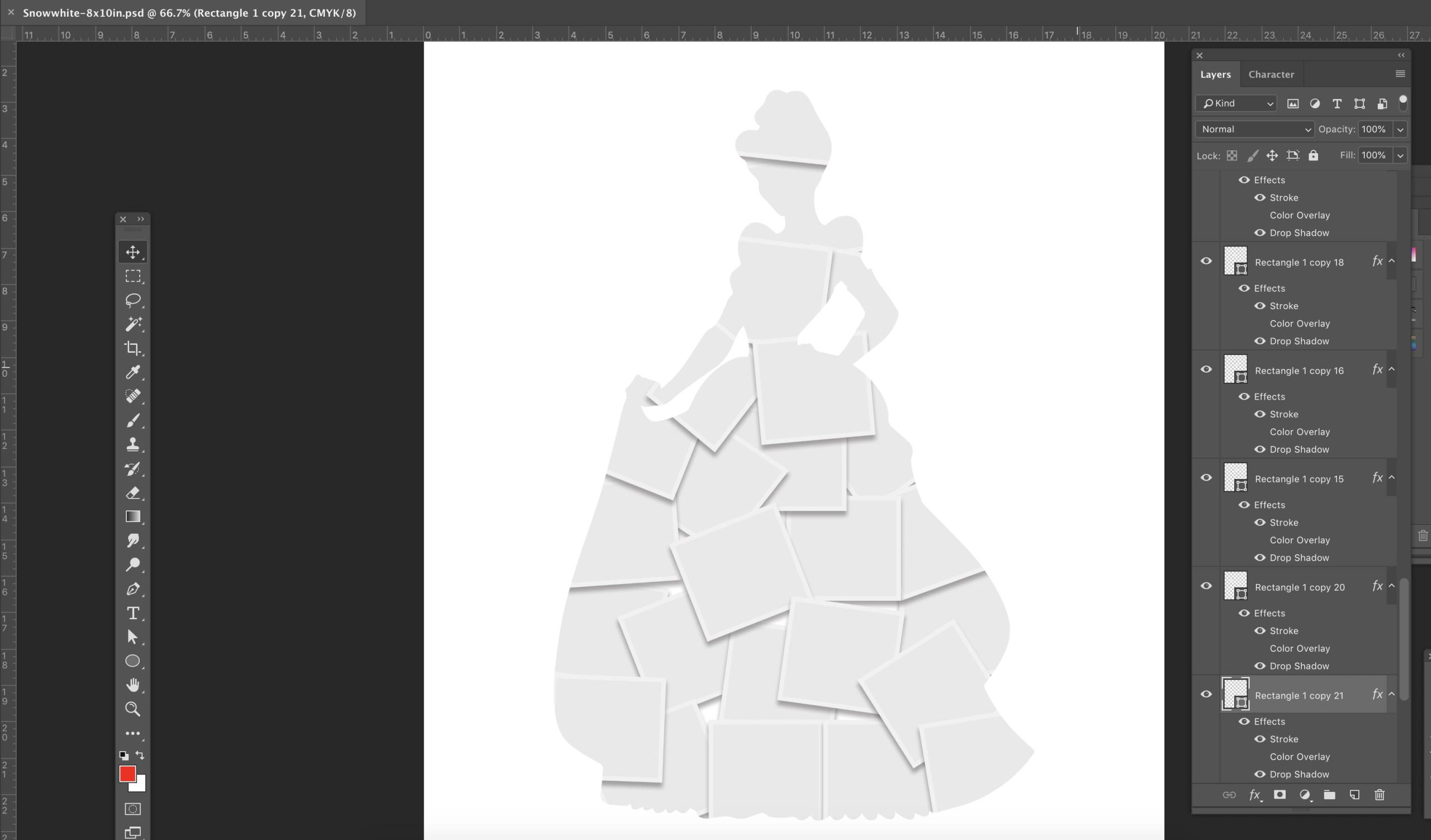Hide the Rectangle 1 copy 18 layer
The width and height of the screenshot is (1431, 840).
(1206, 261)
